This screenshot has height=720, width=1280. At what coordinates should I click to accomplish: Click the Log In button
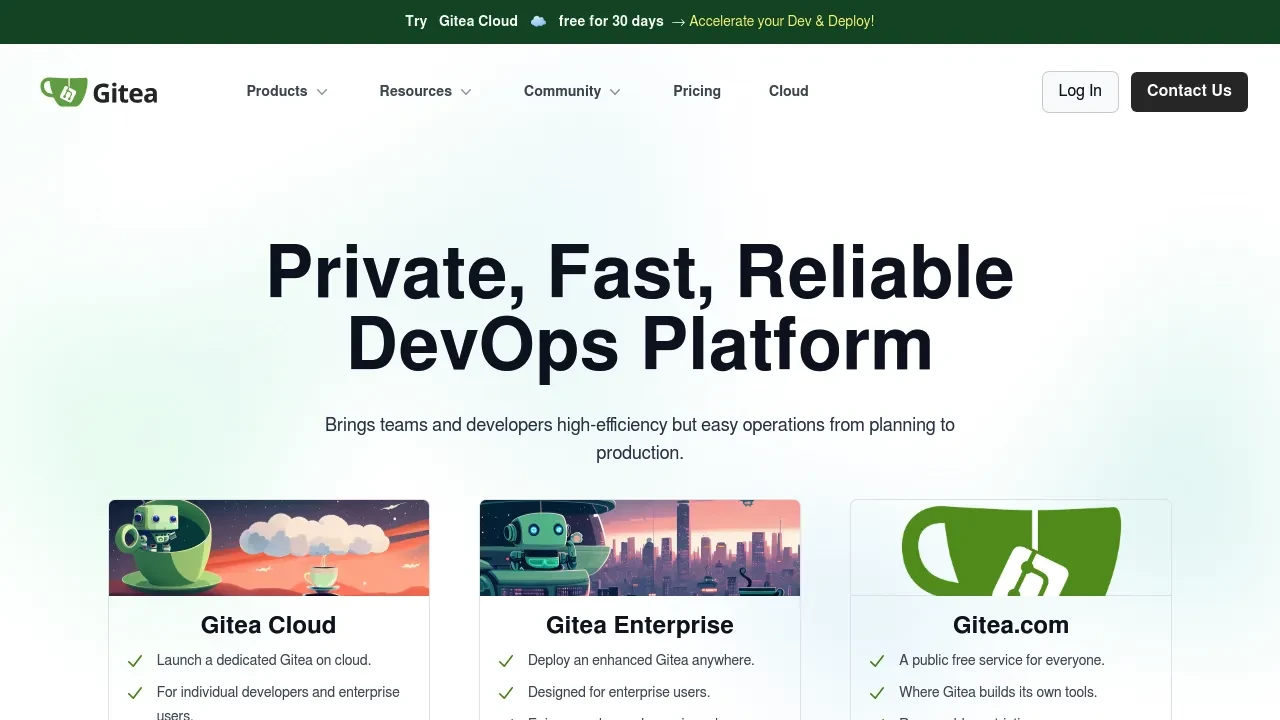pos(1080,92)
